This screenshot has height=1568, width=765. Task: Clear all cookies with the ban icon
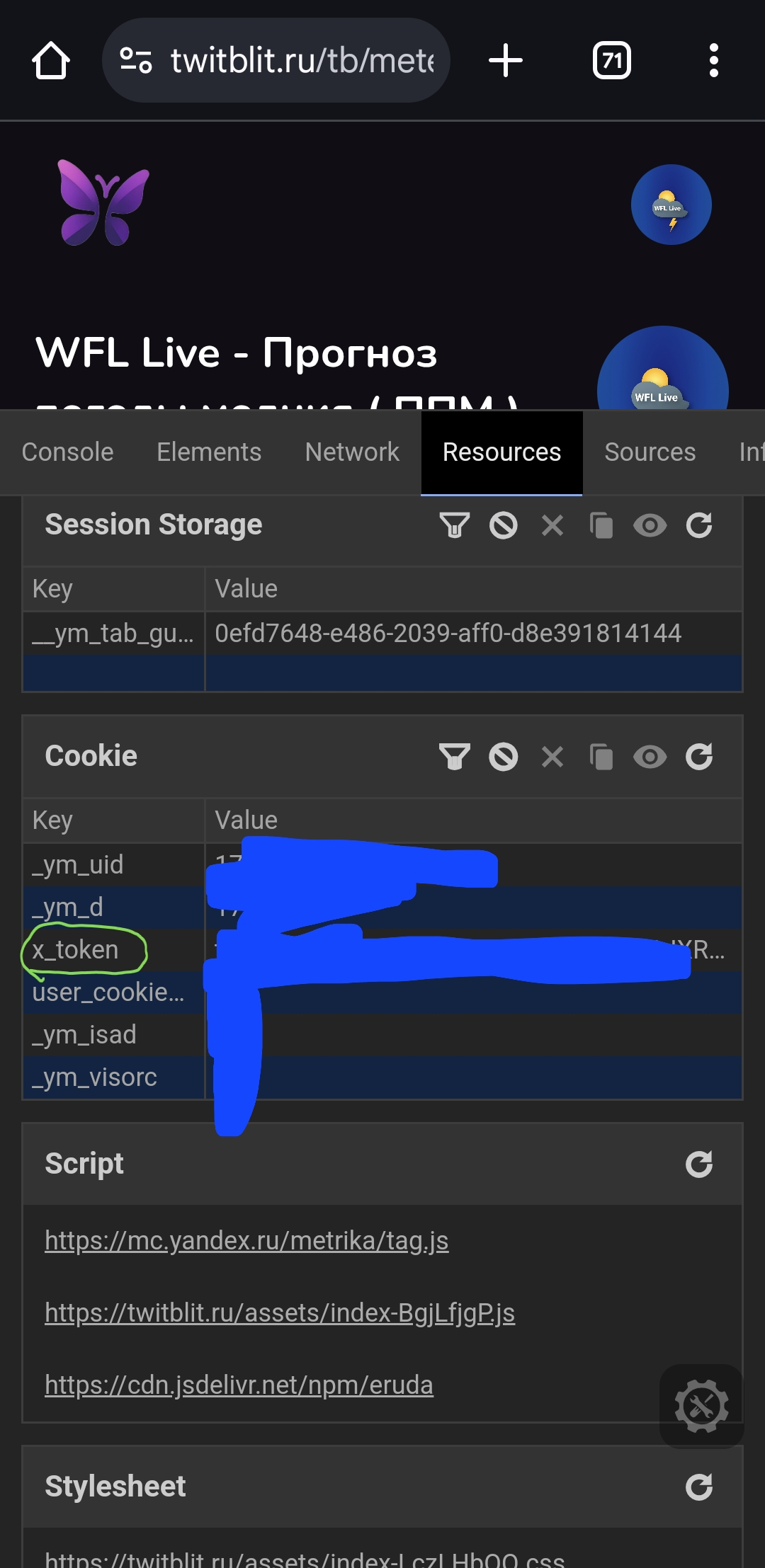click(x=504, y=757)
